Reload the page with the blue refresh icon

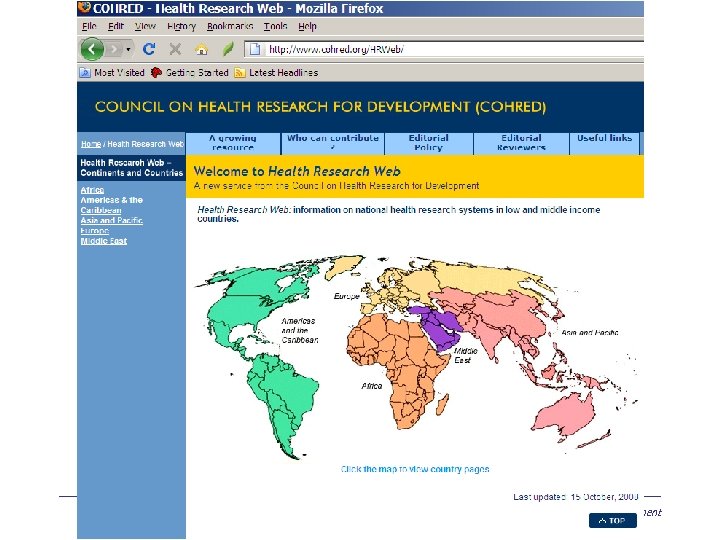pos(149,49)
